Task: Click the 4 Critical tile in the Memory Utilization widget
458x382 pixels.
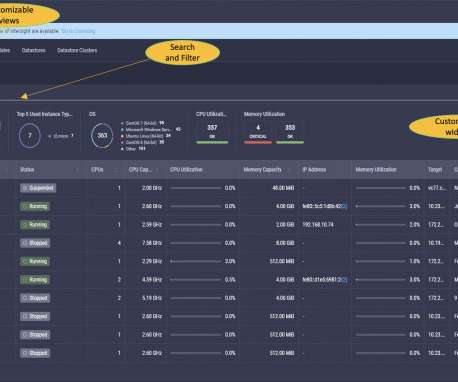Action: coord(258,133)
